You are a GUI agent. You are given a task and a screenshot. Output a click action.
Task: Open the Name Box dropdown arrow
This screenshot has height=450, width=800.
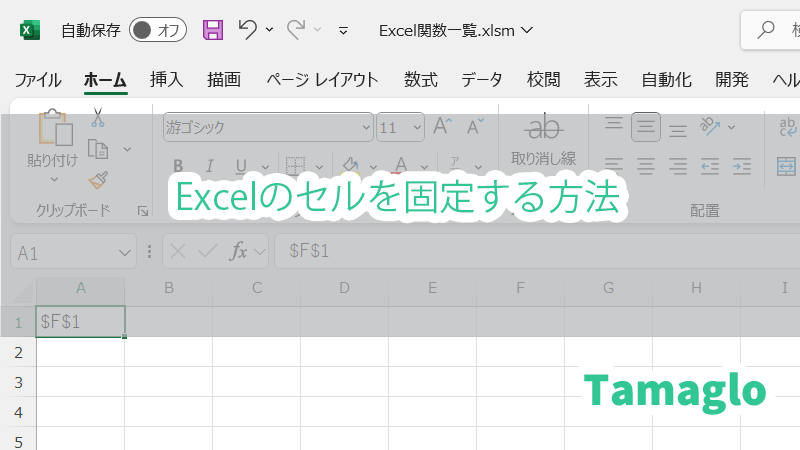pos(125,253)
